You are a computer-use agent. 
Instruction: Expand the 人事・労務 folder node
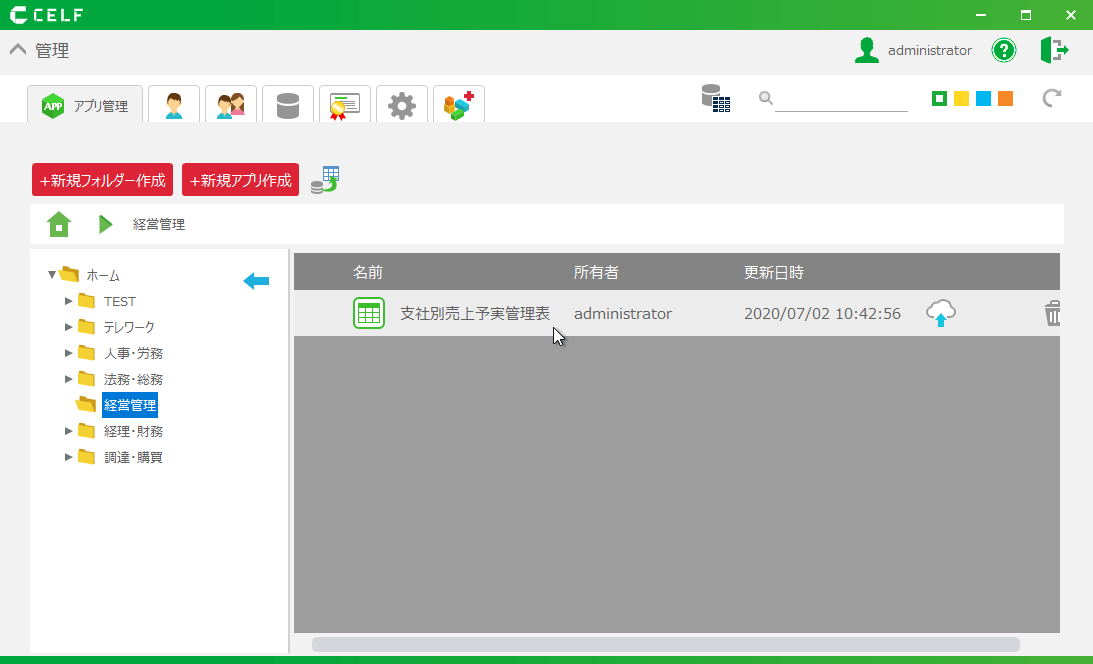pos(68,353)
